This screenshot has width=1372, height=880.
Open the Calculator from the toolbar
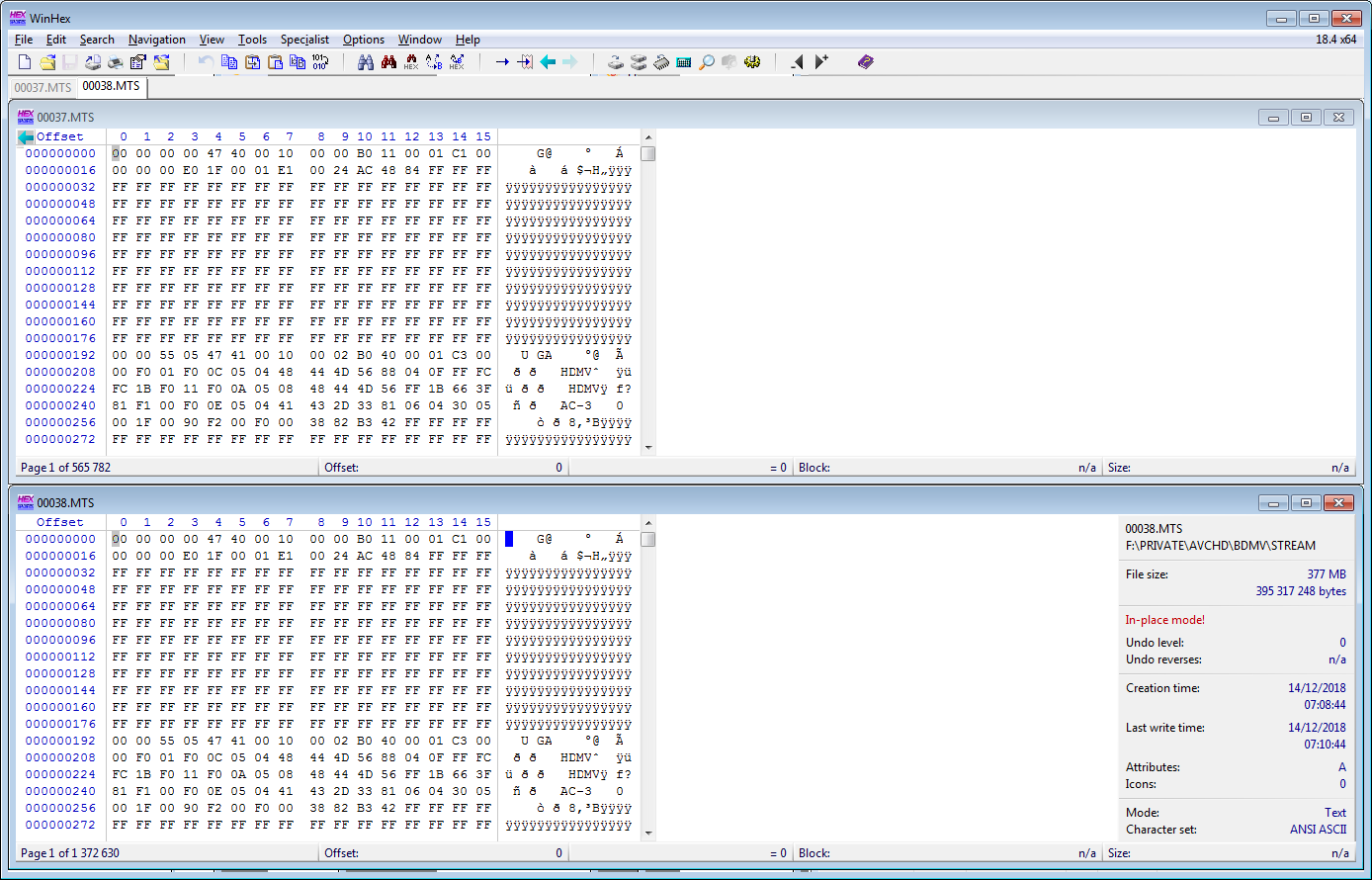point(684,62)
